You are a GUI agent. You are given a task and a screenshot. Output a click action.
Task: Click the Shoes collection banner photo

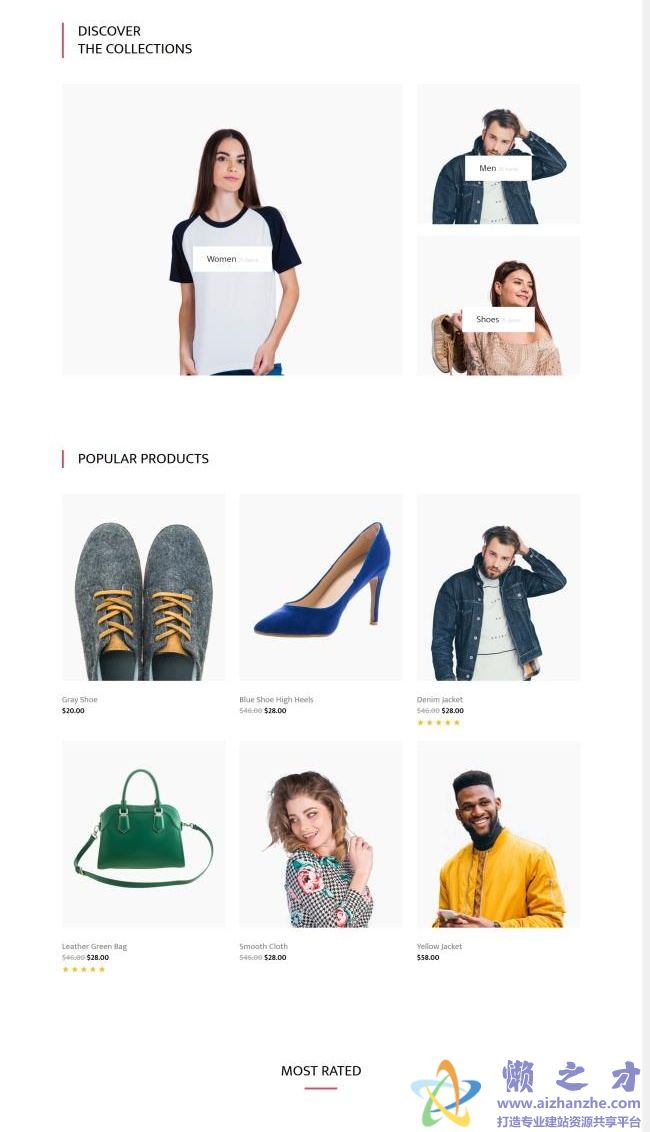(x=498, y=306)
